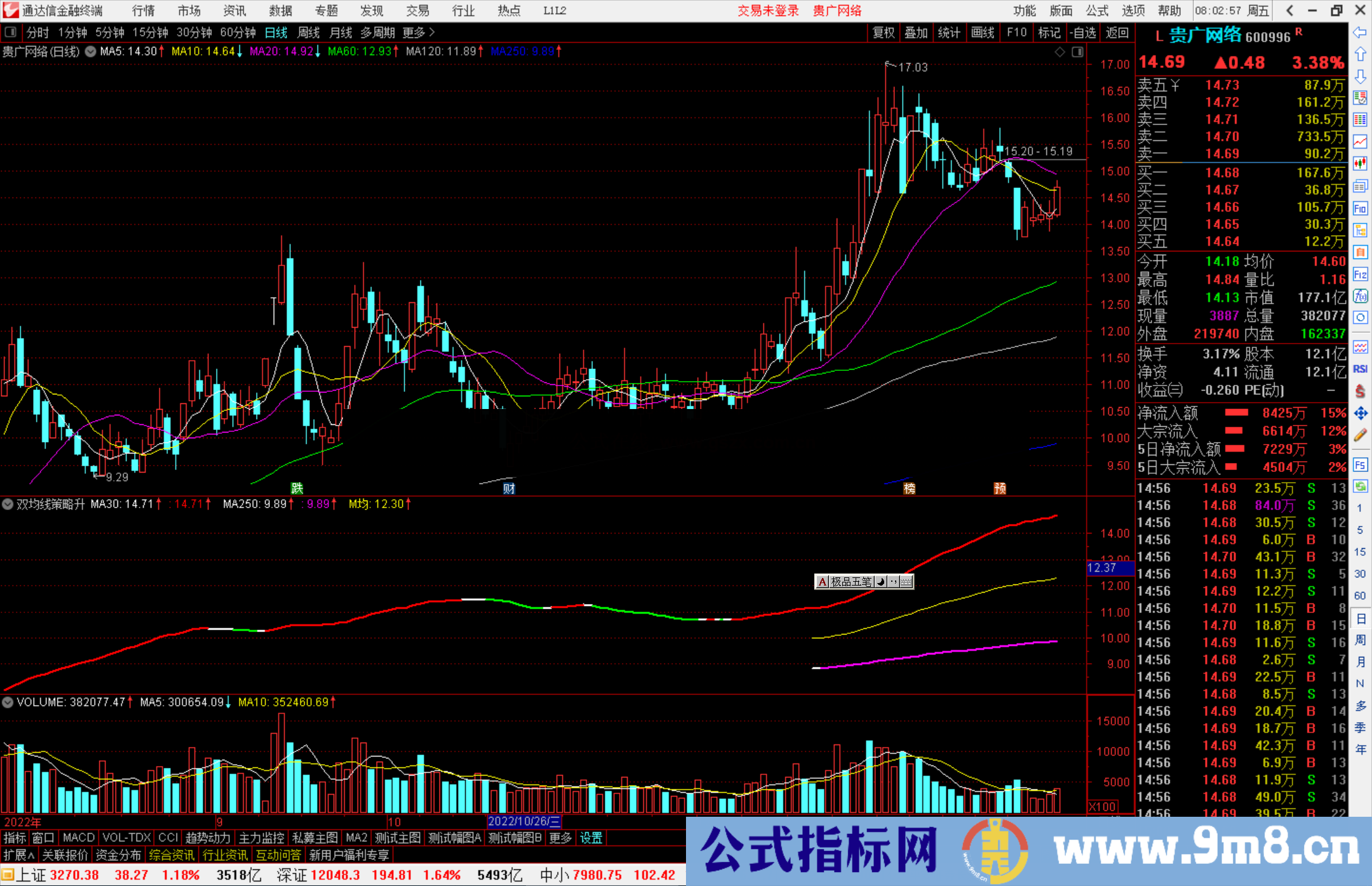Click the f(x) formula sidebar icon
The image size is (1372, 886).
click(1360, 296)
